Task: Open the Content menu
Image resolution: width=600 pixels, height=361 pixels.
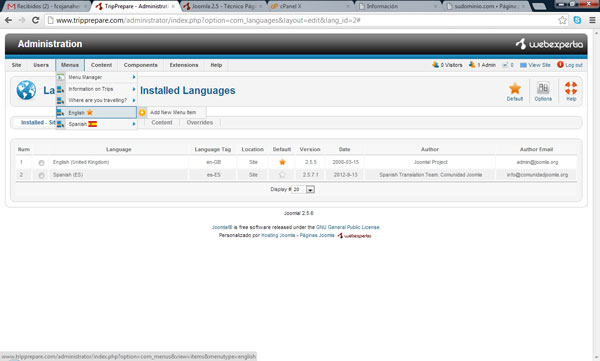Action: 101,65
